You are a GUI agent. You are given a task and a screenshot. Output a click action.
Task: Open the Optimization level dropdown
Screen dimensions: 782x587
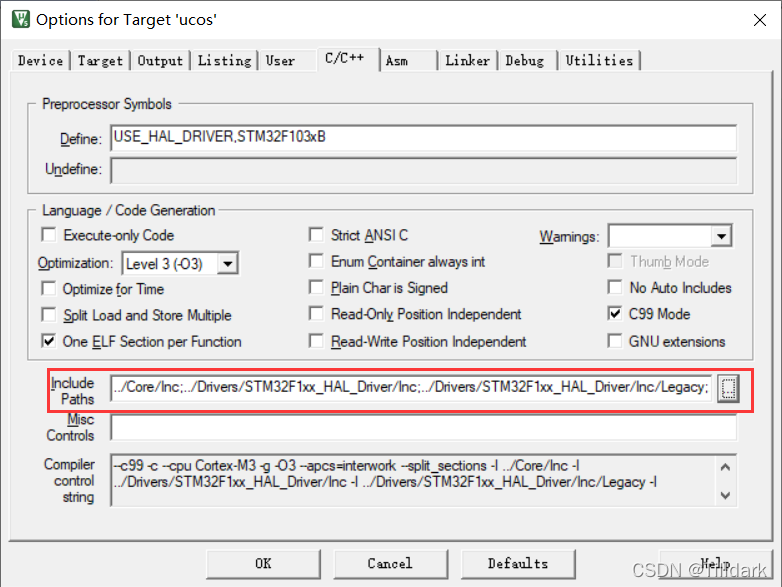227,263
